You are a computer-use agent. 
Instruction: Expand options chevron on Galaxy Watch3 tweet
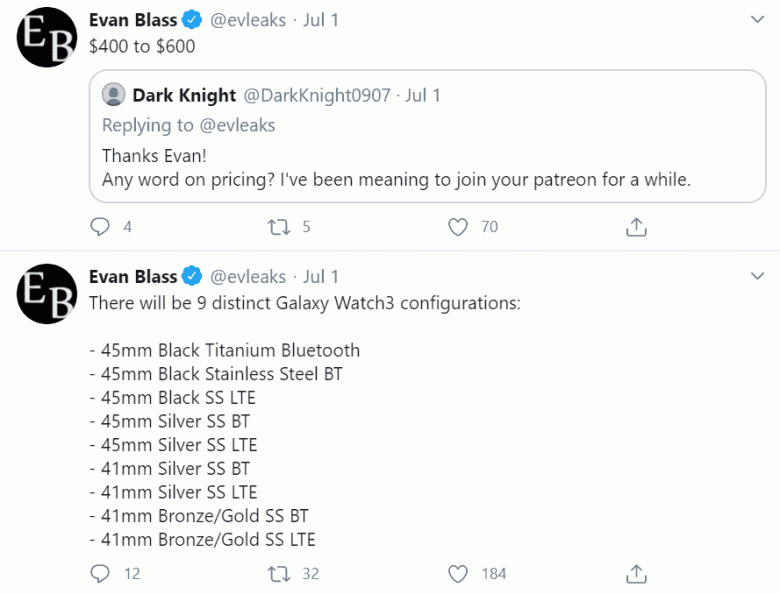click(757, 275)
